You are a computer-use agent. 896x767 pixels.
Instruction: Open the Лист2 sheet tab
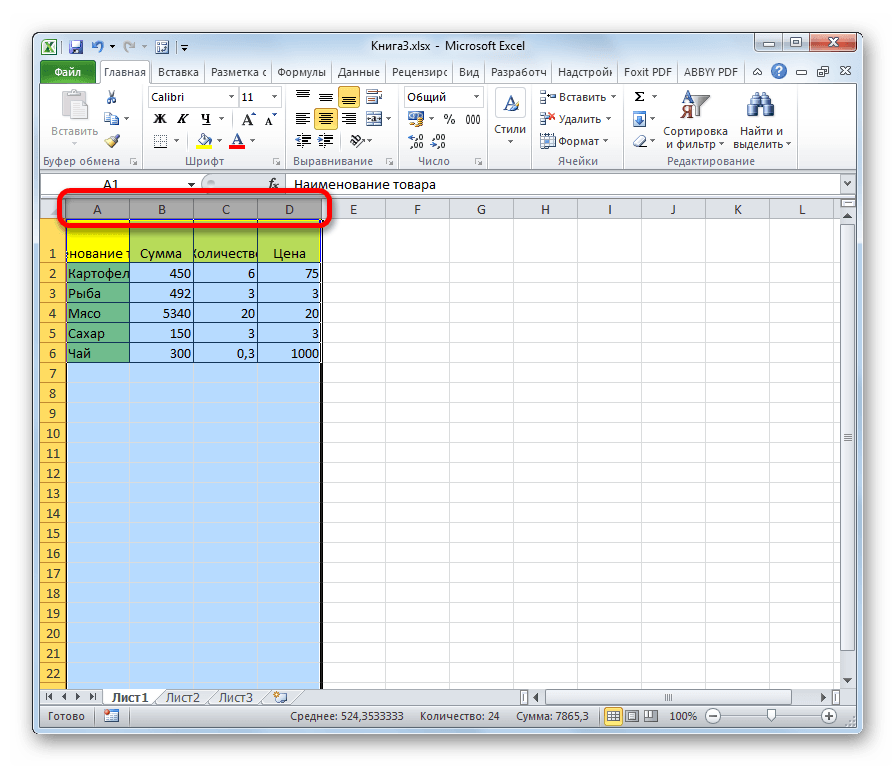(182, 697)
